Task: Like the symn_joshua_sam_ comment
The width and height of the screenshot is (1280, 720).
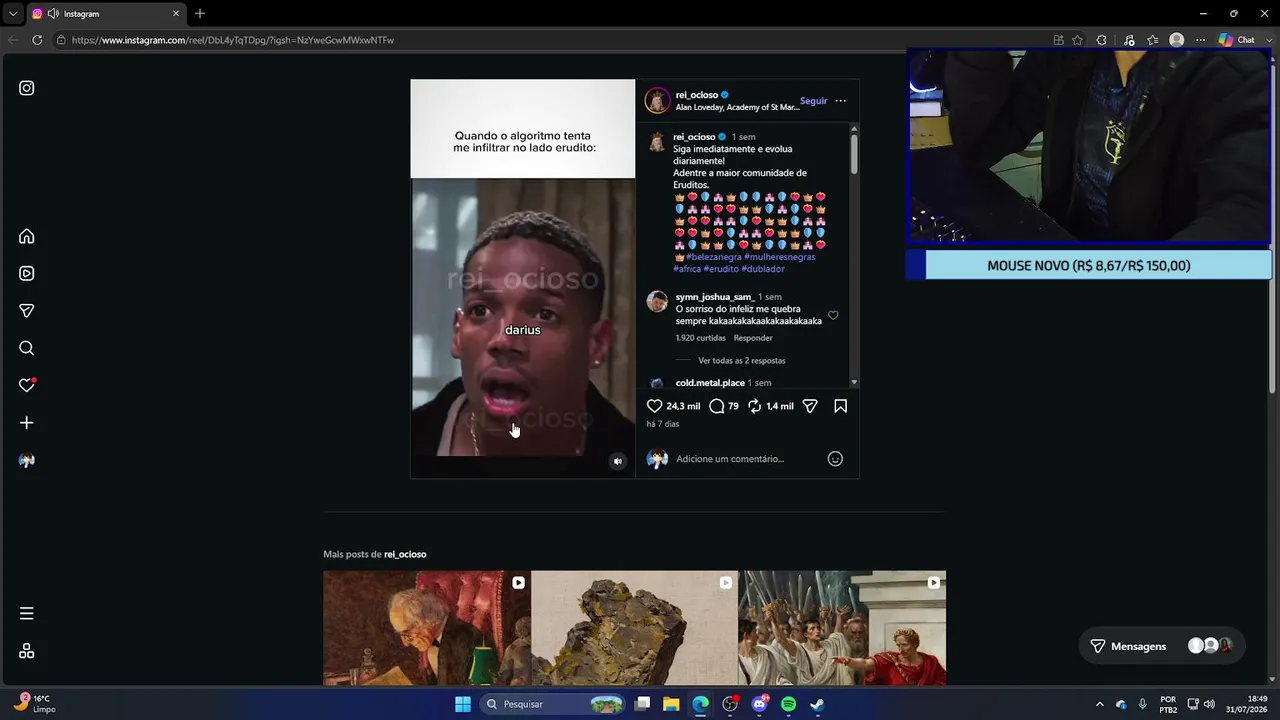Action: click(x=833, y=316)
